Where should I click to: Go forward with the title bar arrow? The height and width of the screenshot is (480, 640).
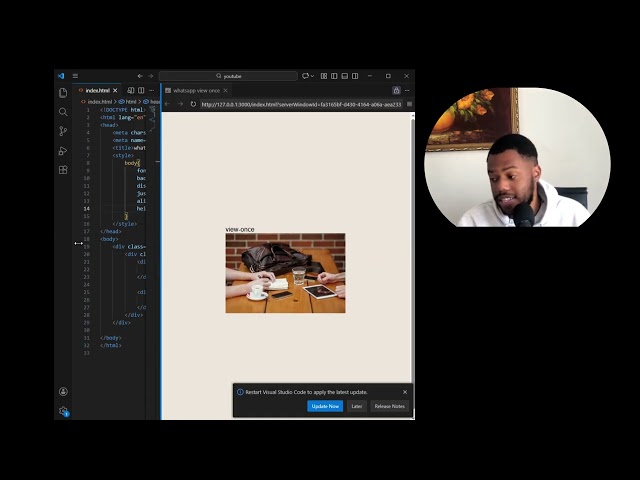[x=151, y=76]
